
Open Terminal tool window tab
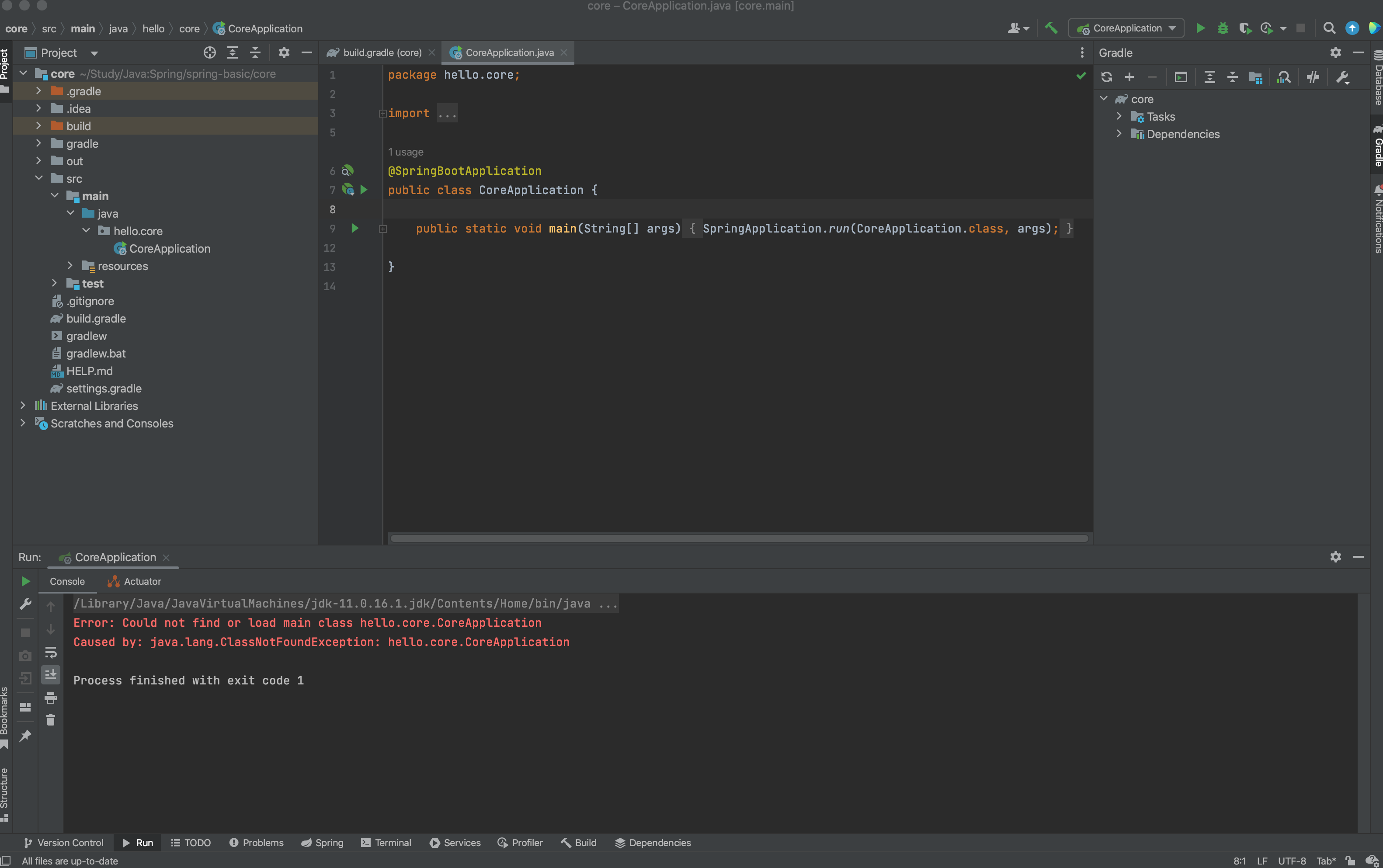tap(386, 843)
